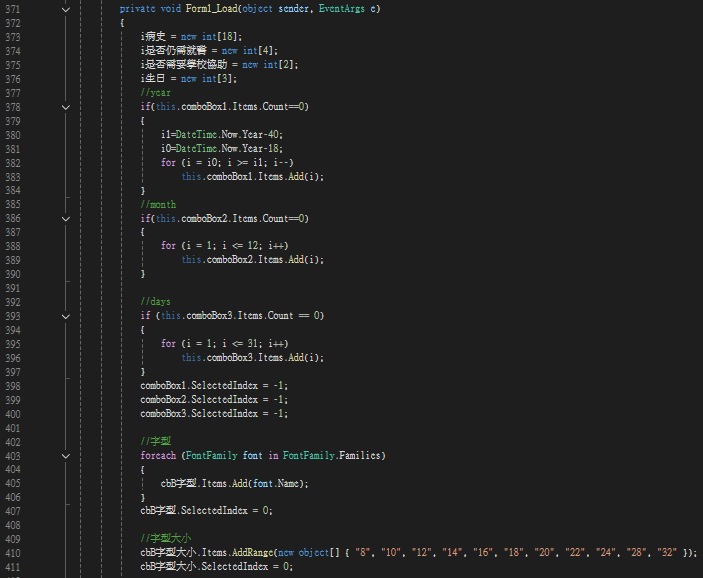Image resolution: width=703 pixels, height=578 pixels.
Task: Click 'for (i = 1; i <= 12; i++)' line
Action: coord(225,246)
